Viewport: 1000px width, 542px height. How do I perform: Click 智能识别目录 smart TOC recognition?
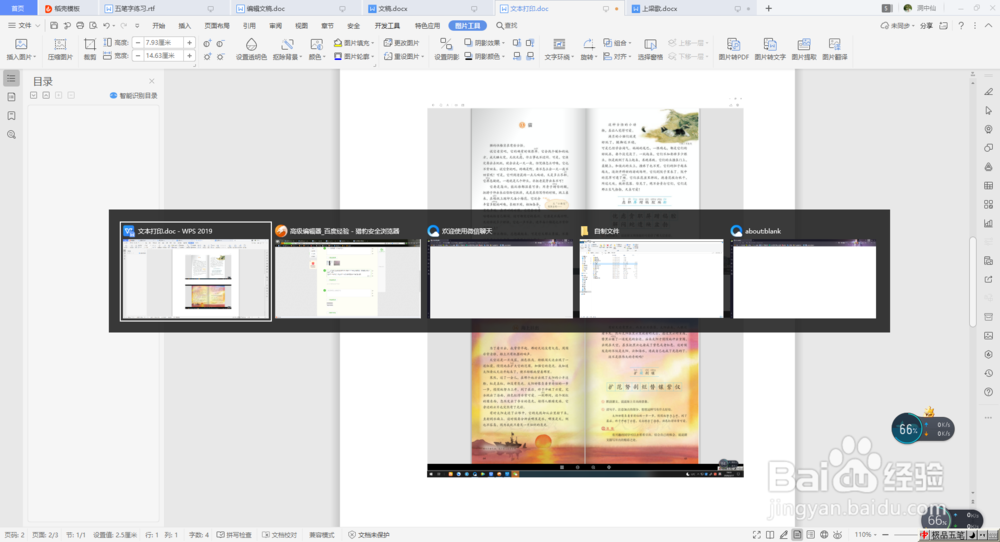(133, 96)
